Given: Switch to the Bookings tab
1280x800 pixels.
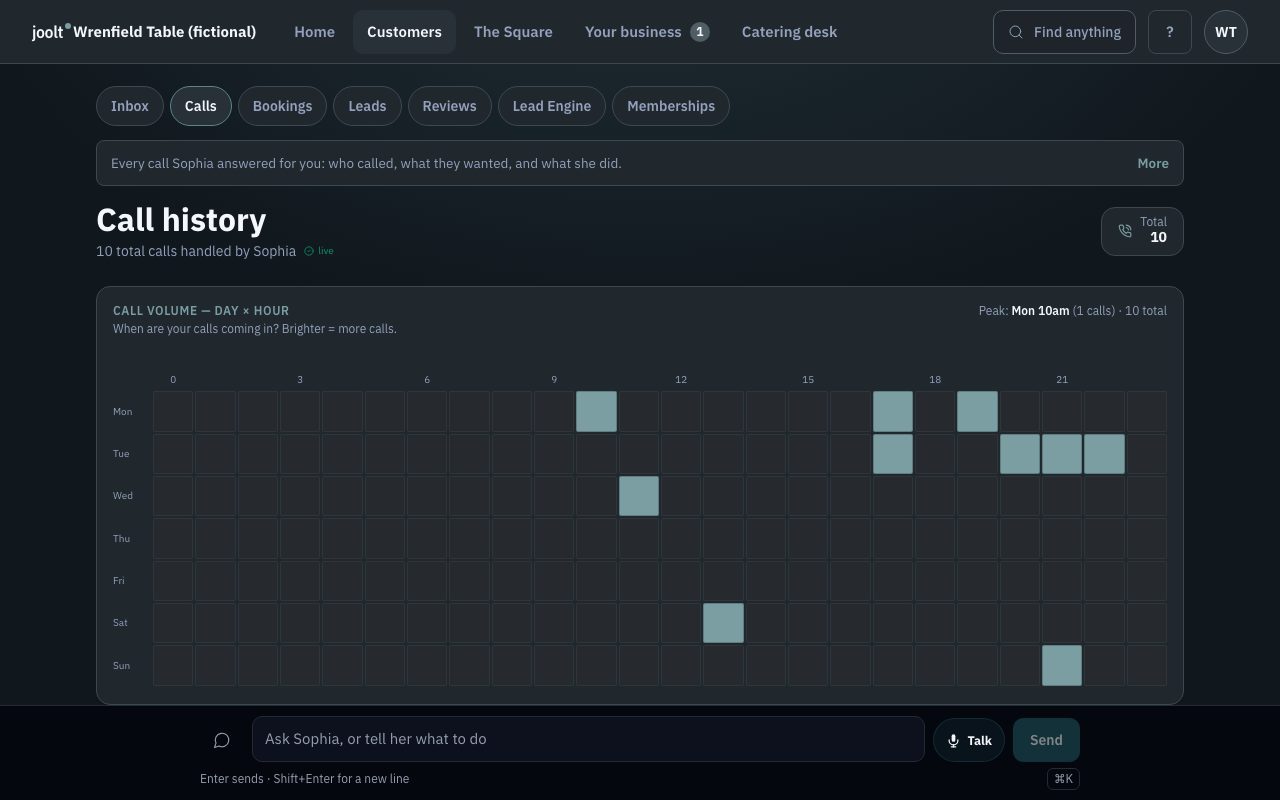Looking at the screenshot, I should point(282,106).
